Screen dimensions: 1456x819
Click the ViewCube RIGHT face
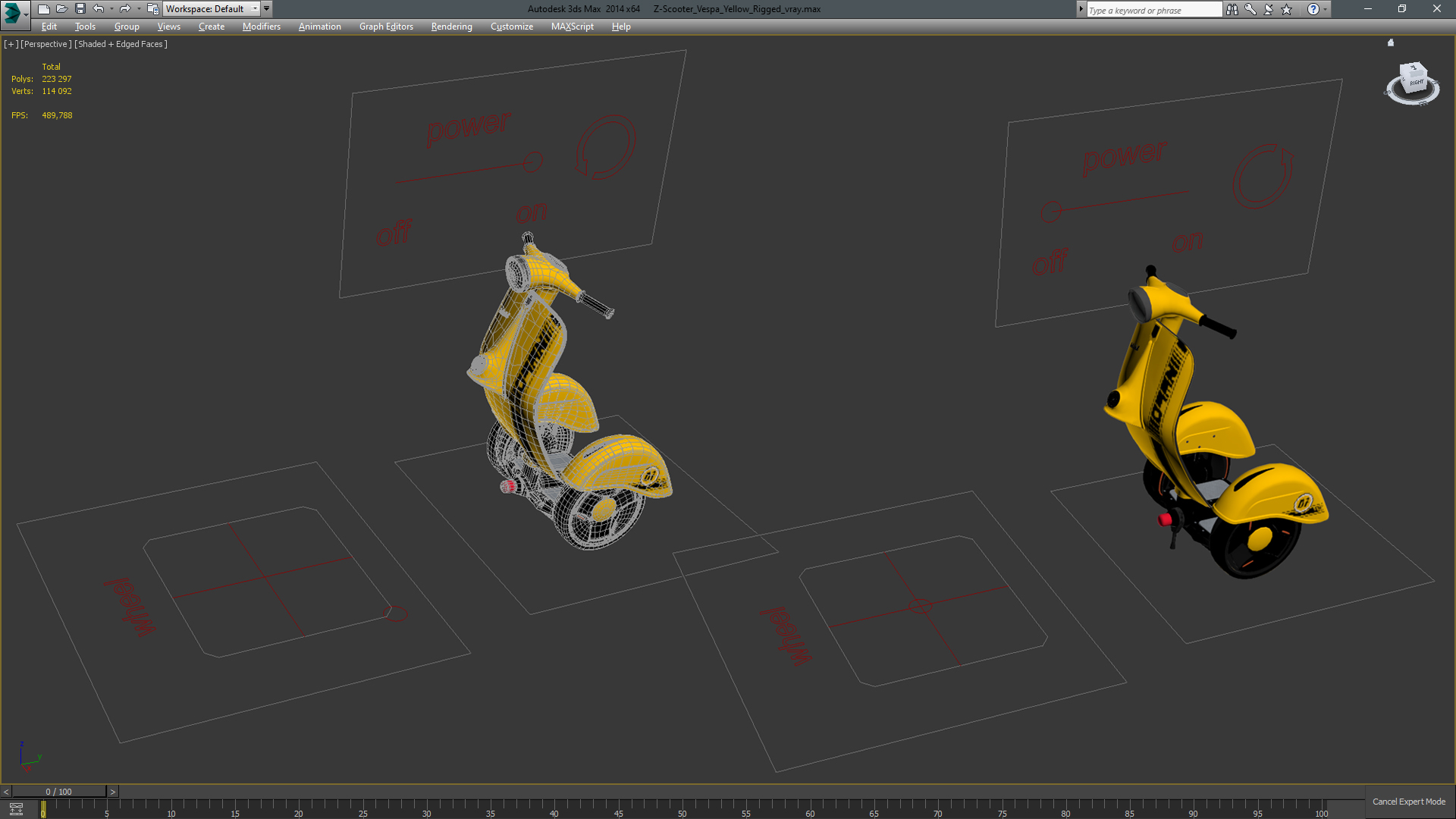point(1416,82)
